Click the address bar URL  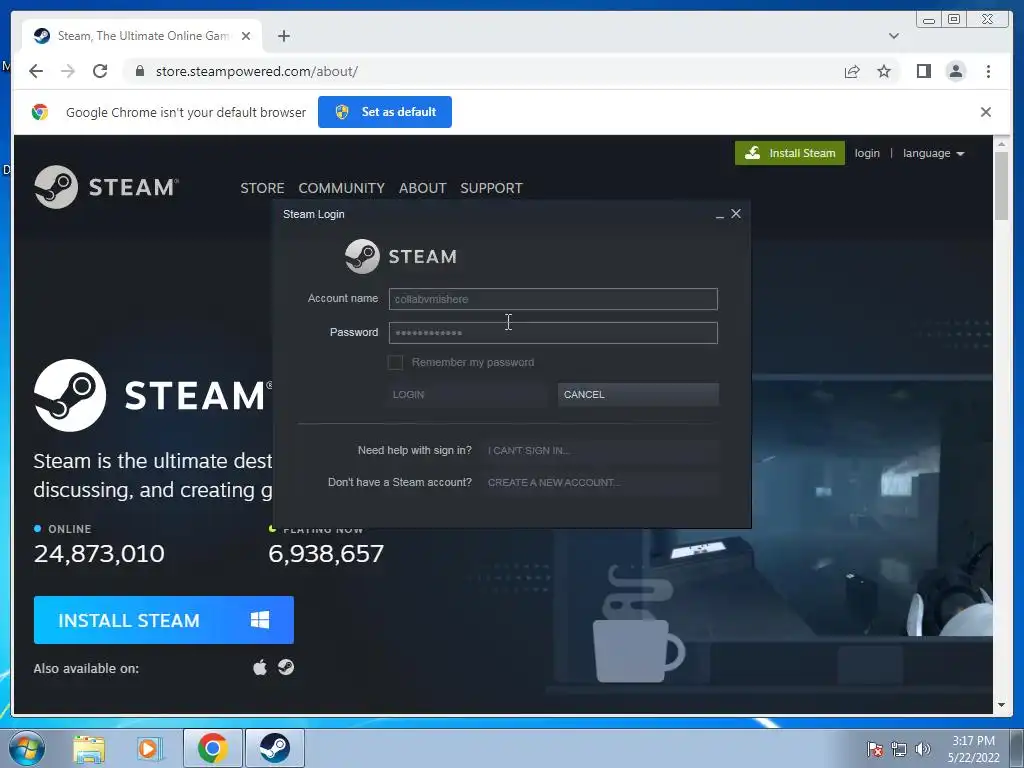257,71
